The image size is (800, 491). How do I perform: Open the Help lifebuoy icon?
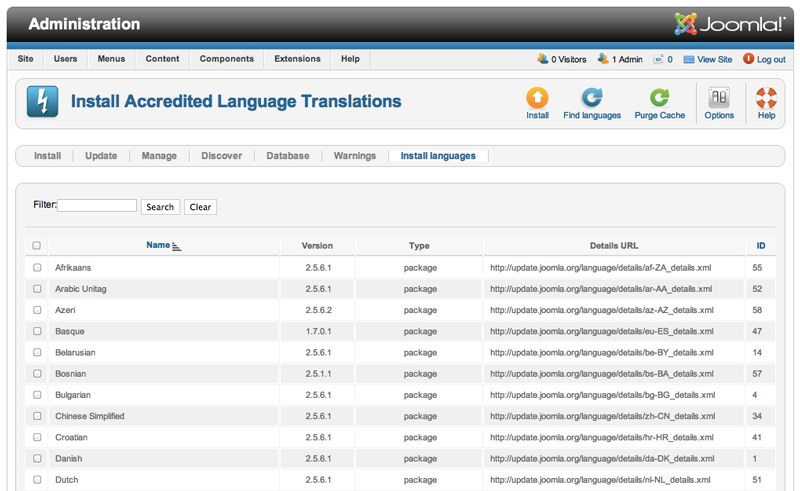pos(766,99)
